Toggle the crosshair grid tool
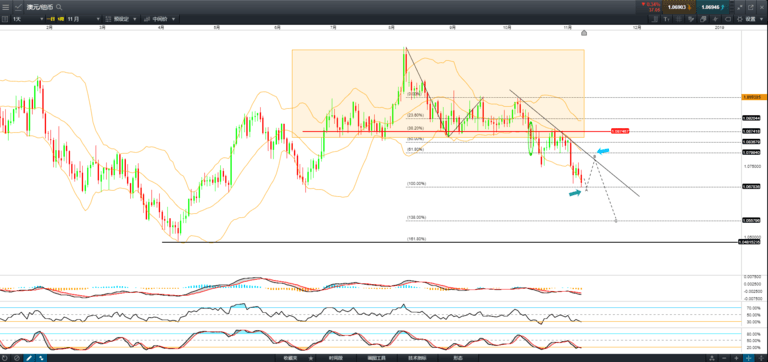The width and height of the screenshot is (768, 362). pos(679,19)
